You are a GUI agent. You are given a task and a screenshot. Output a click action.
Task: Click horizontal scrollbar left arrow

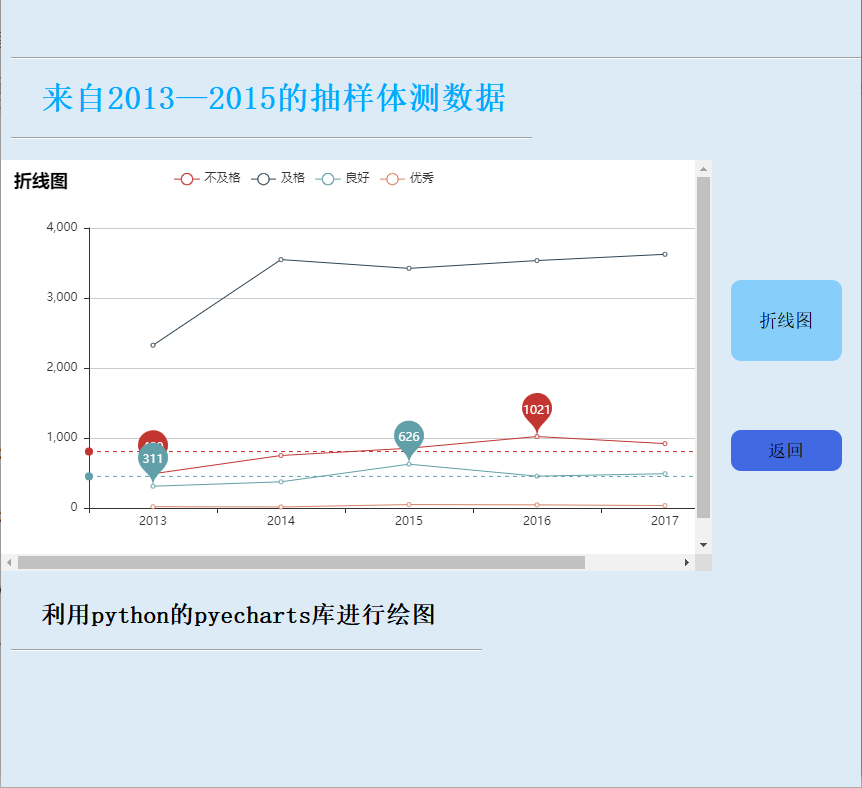point(9,563)
